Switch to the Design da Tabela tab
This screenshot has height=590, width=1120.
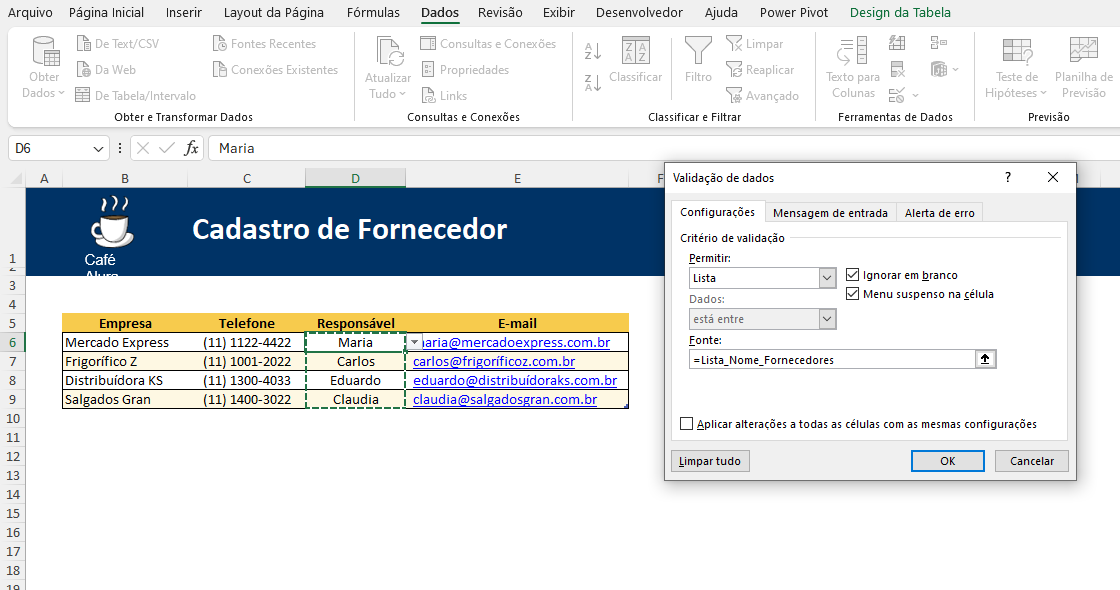click(x=900, y=13)
